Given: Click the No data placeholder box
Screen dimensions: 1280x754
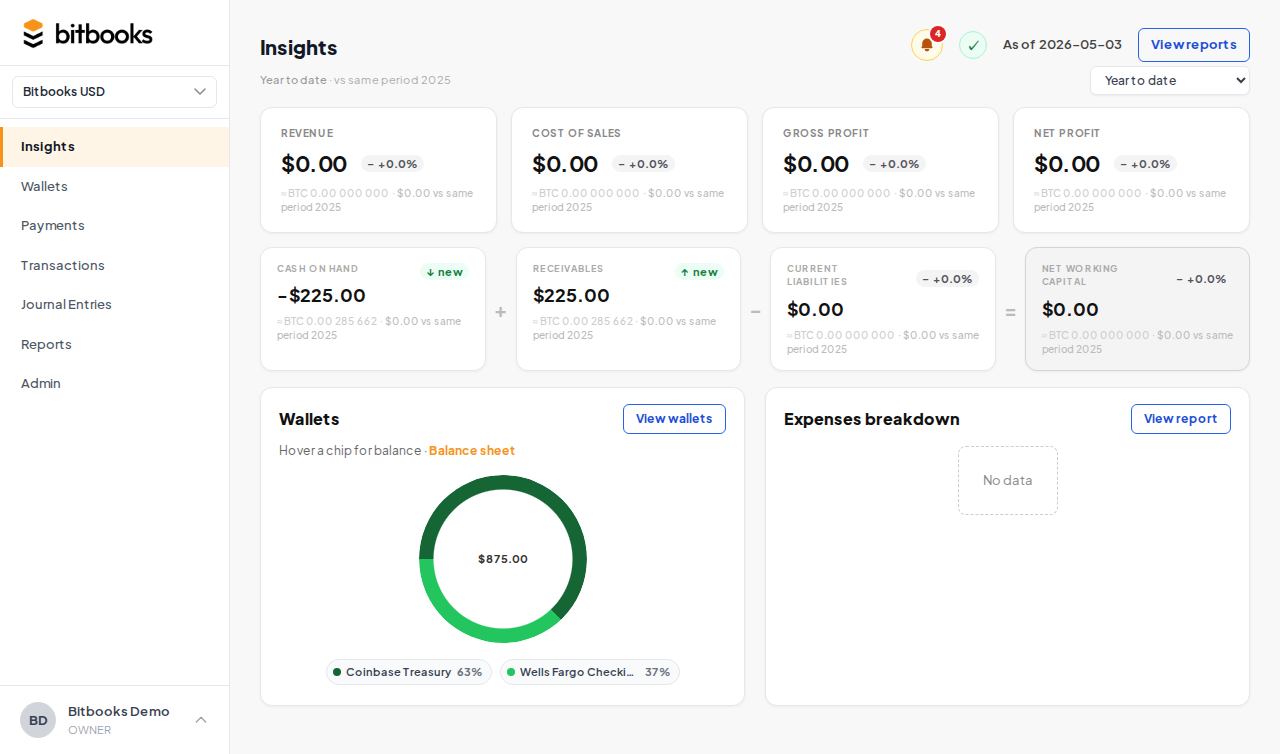Looking at the screenshot, I should 1007,481.
